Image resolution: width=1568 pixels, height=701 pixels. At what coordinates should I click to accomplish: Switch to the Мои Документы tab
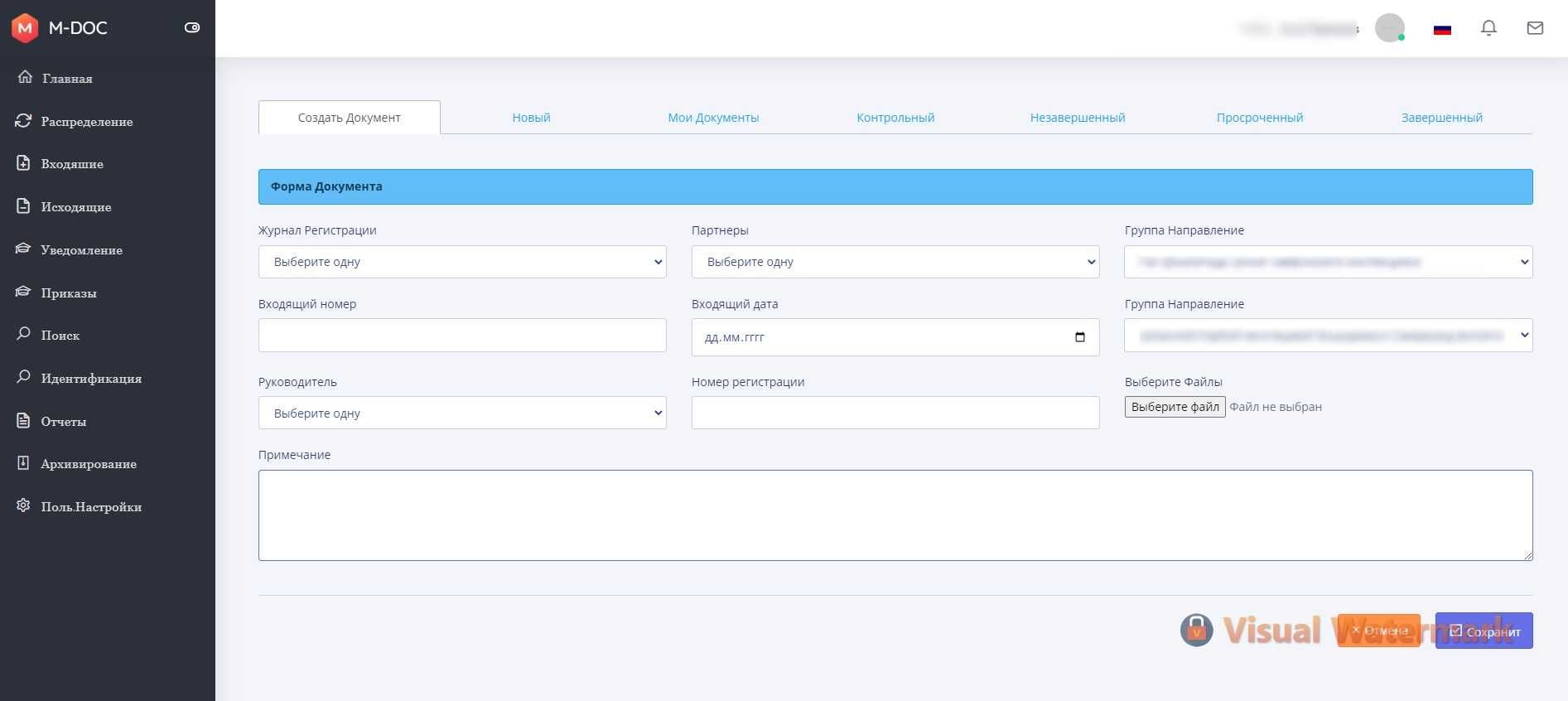[x=713, y=118]
